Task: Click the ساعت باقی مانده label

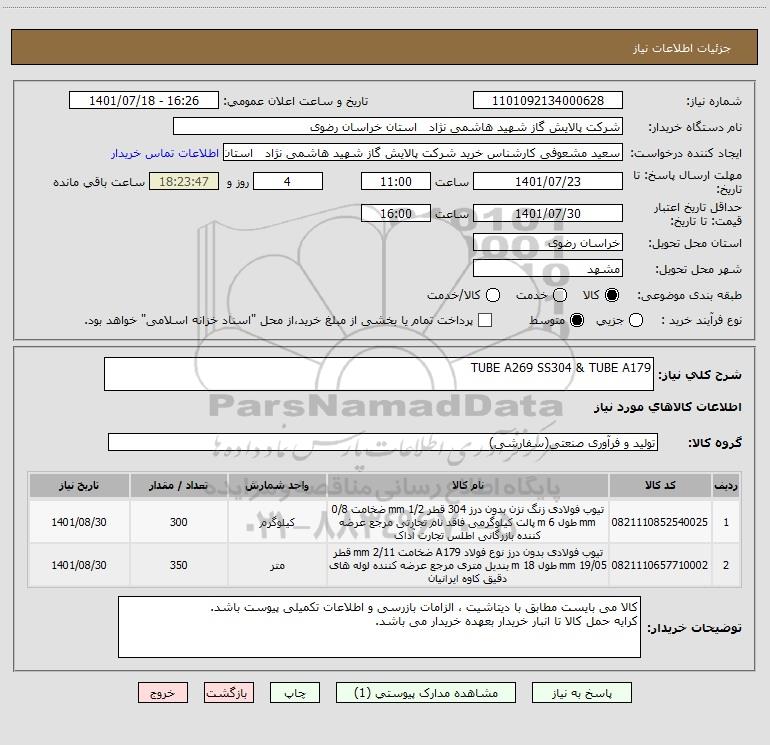Action: (x=99, y=182)
